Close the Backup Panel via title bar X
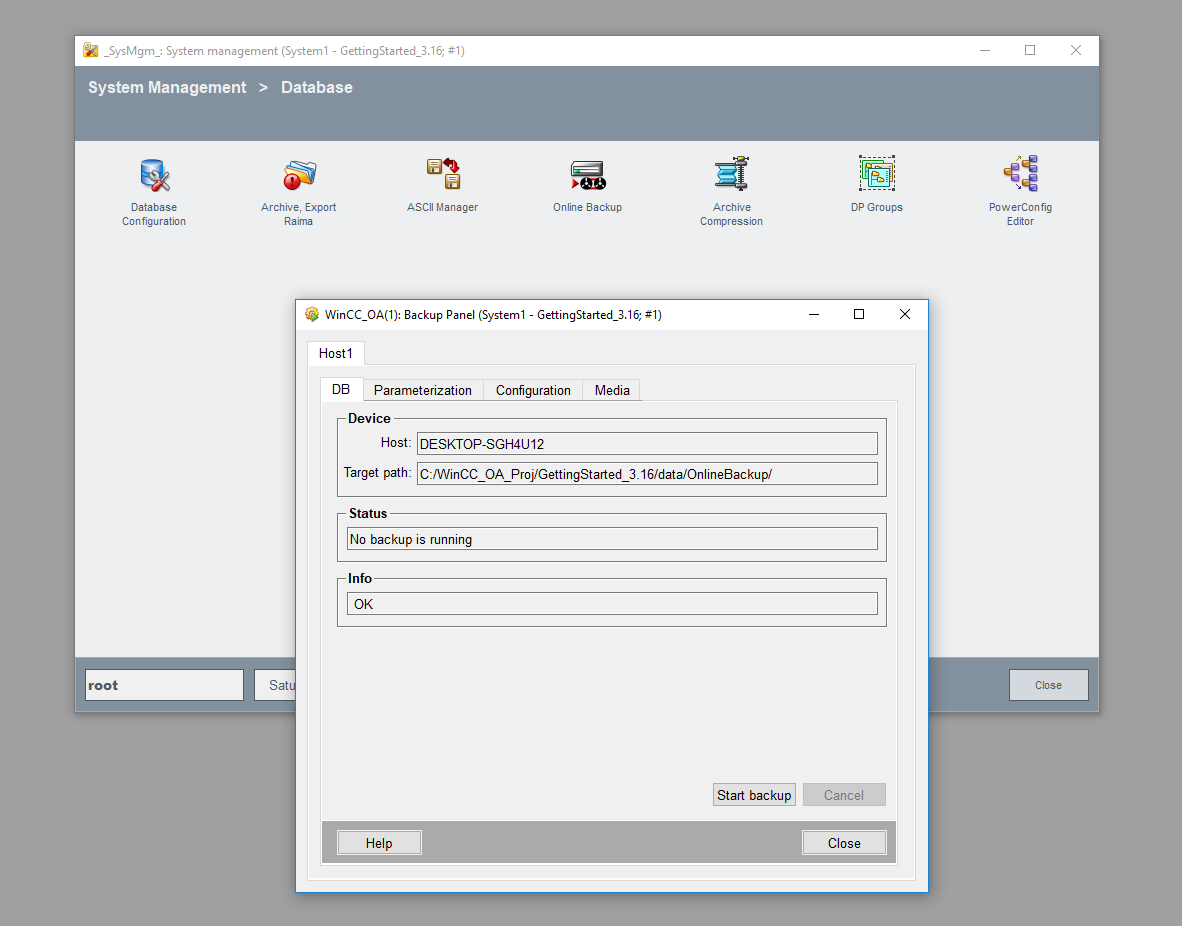This screenshot has width=1182, height=926. 905,314
